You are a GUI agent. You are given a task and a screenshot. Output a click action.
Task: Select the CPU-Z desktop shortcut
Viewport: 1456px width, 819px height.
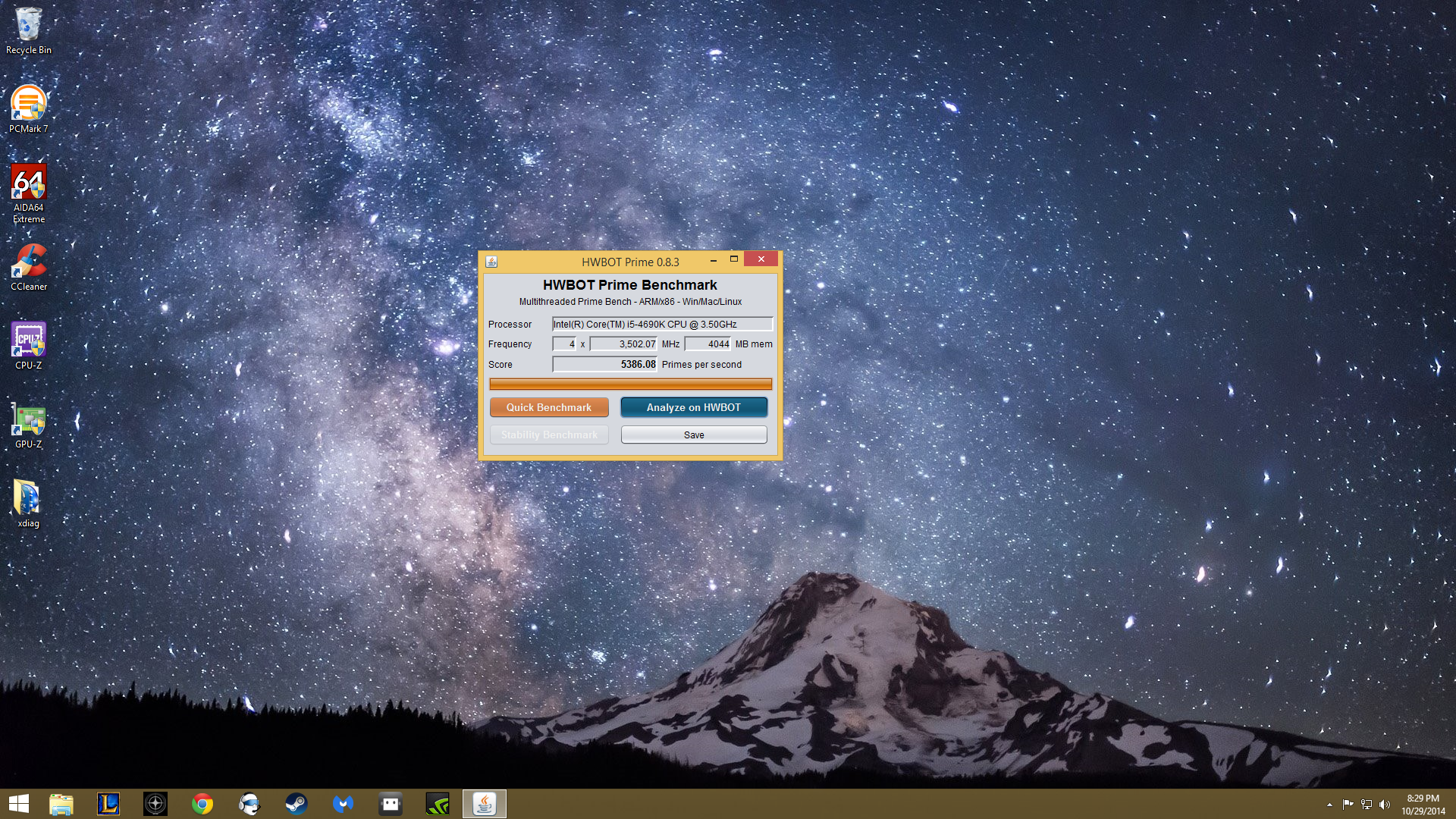[x=29, y=346]
